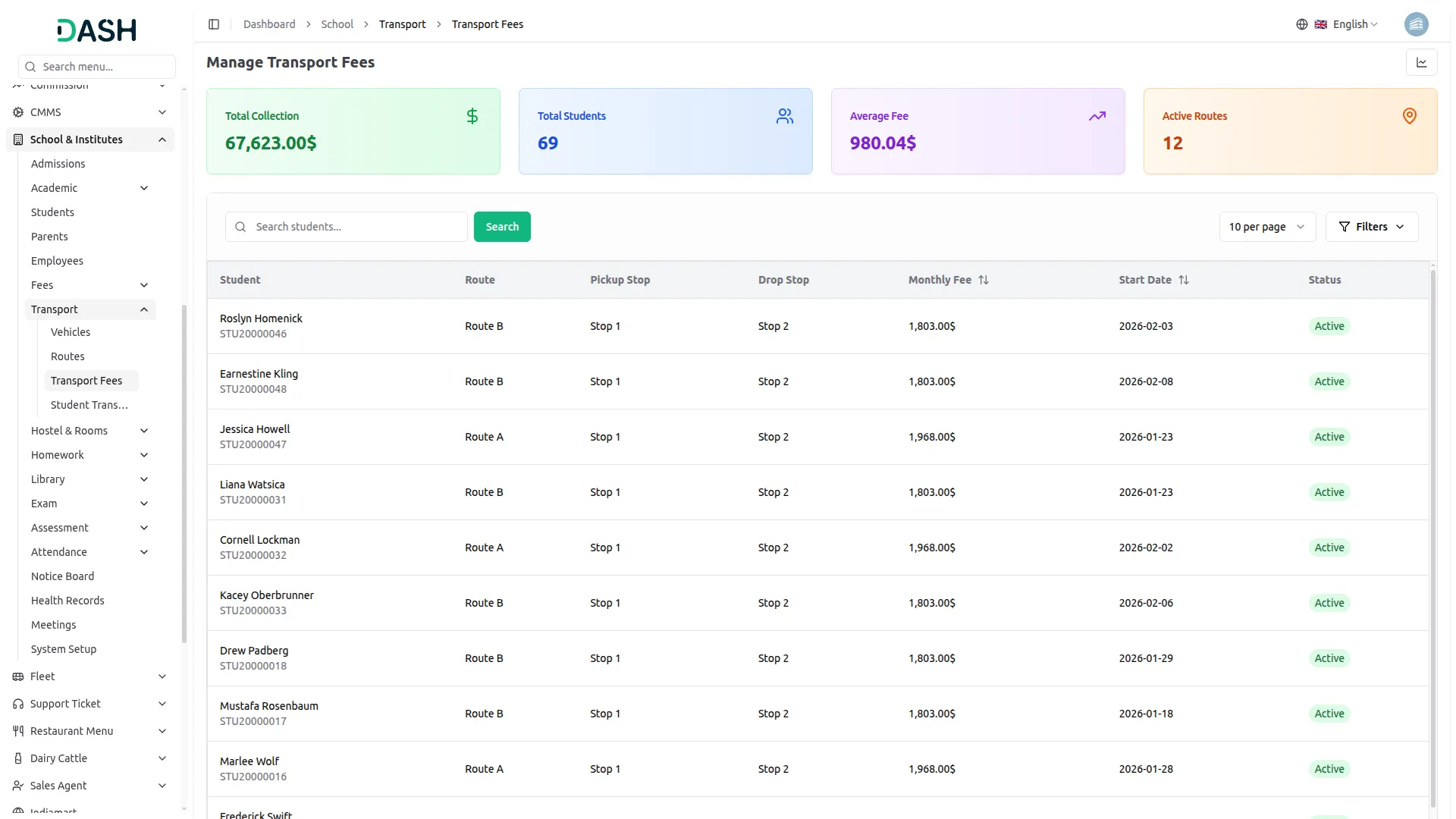Open the 10 per page dropdown
Image resolution: width=1456 pixels, height=819 pixels.
[x=1266, y=227]
